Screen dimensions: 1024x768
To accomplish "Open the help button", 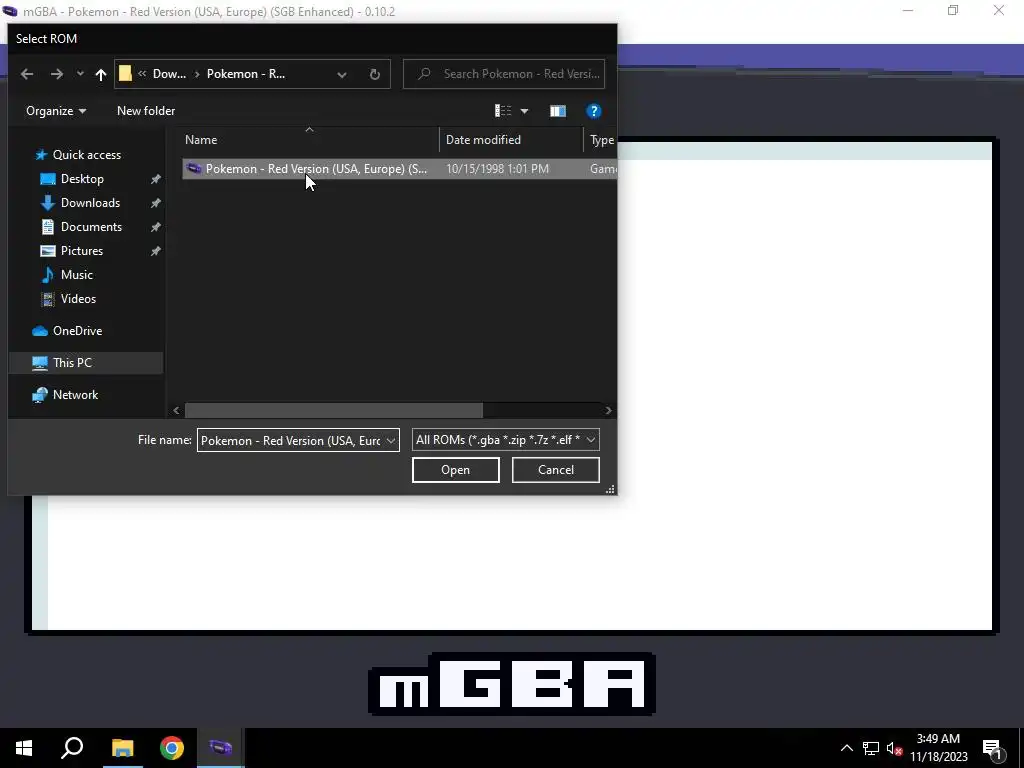I will [594, 111].
